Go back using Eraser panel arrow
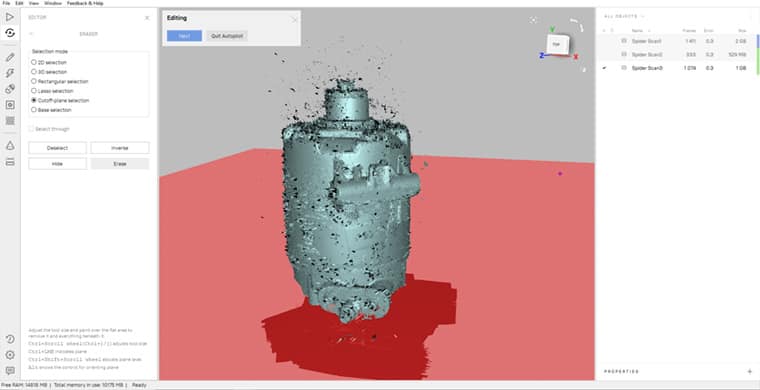This screenshot has width=760, height=390. 32,34
